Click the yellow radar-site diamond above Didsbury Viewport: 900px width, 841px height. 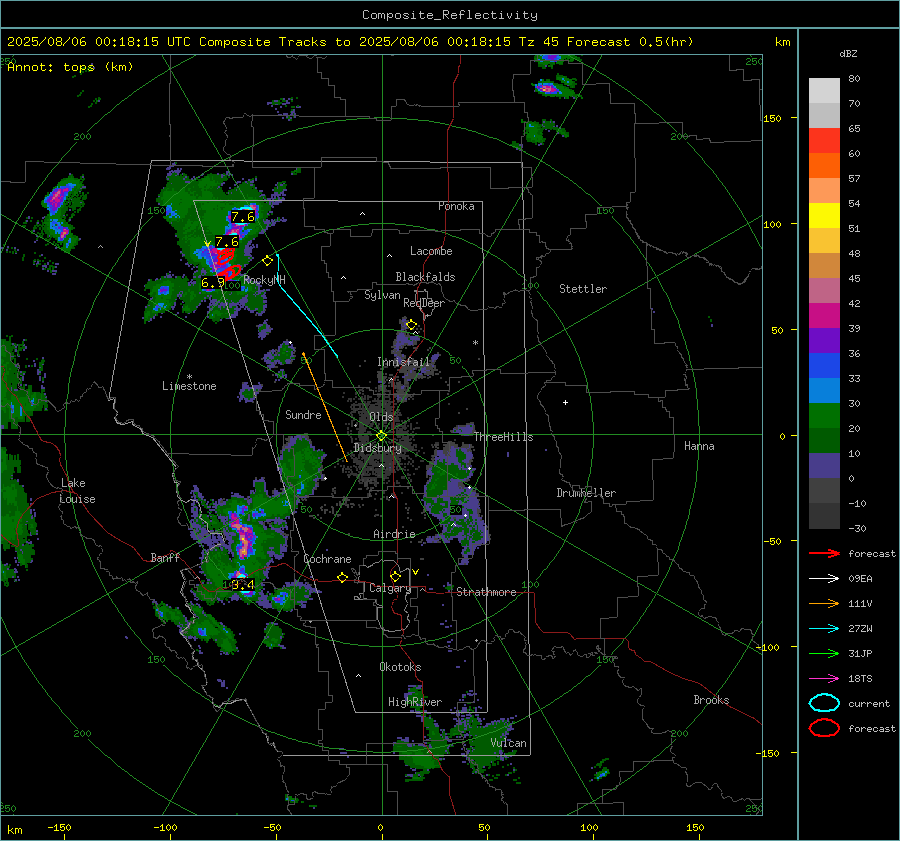tap(381, 436)
